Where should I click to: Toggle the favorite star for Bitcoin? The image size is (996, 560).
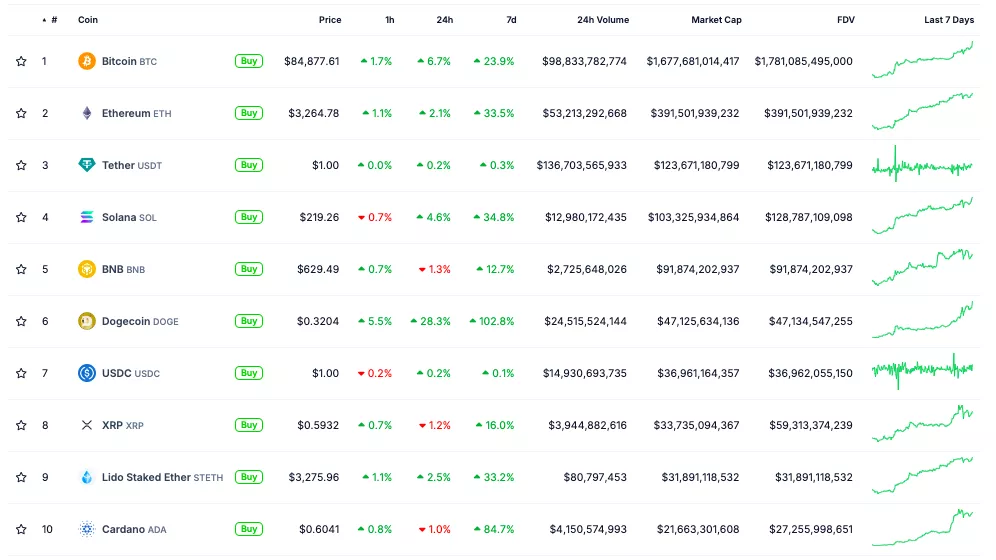tap(21, 61)
